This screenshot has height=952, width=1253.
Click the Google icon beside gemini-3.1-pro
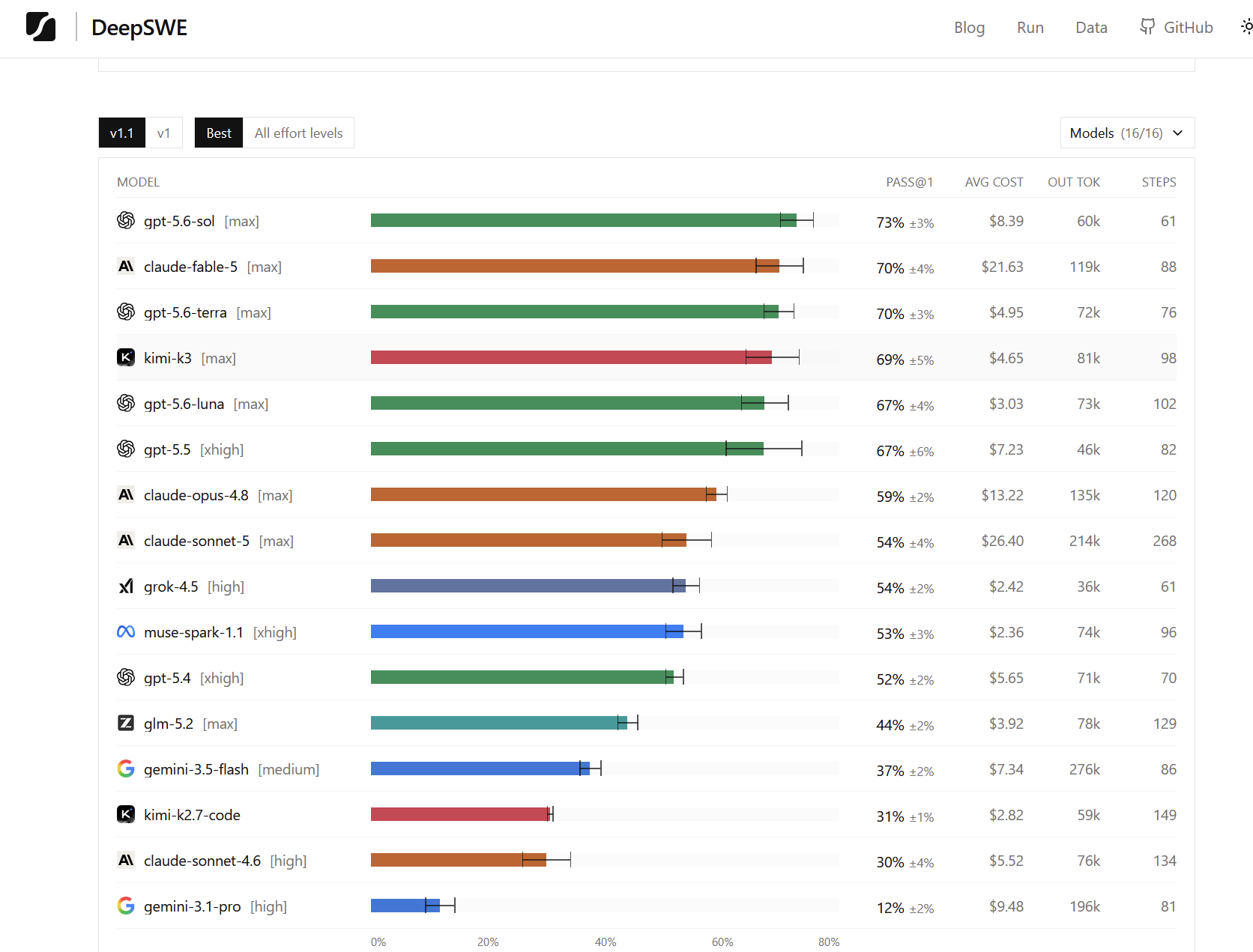point(126,906)
